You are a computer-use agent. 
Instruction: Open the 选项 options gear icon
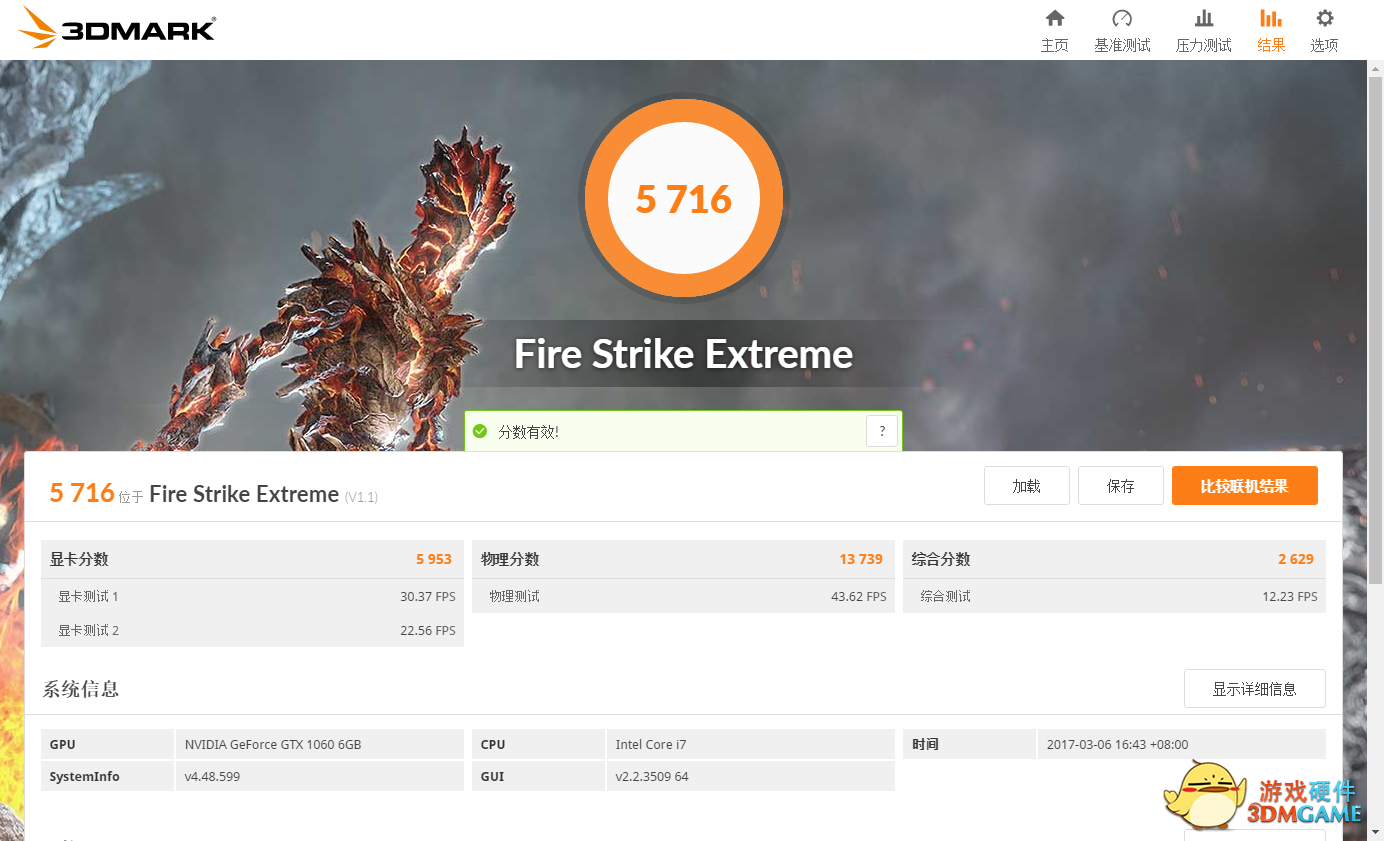click(x=1325, y=18)
